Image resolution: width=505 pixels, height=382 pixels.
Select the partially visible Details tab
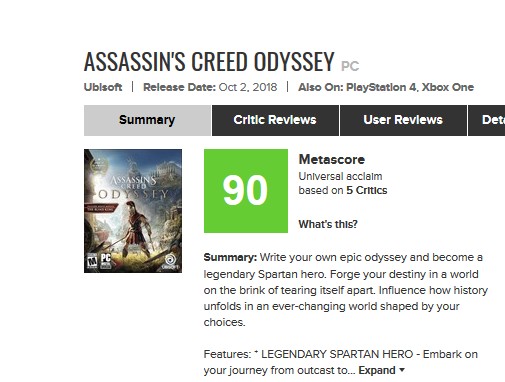point(487,120)
